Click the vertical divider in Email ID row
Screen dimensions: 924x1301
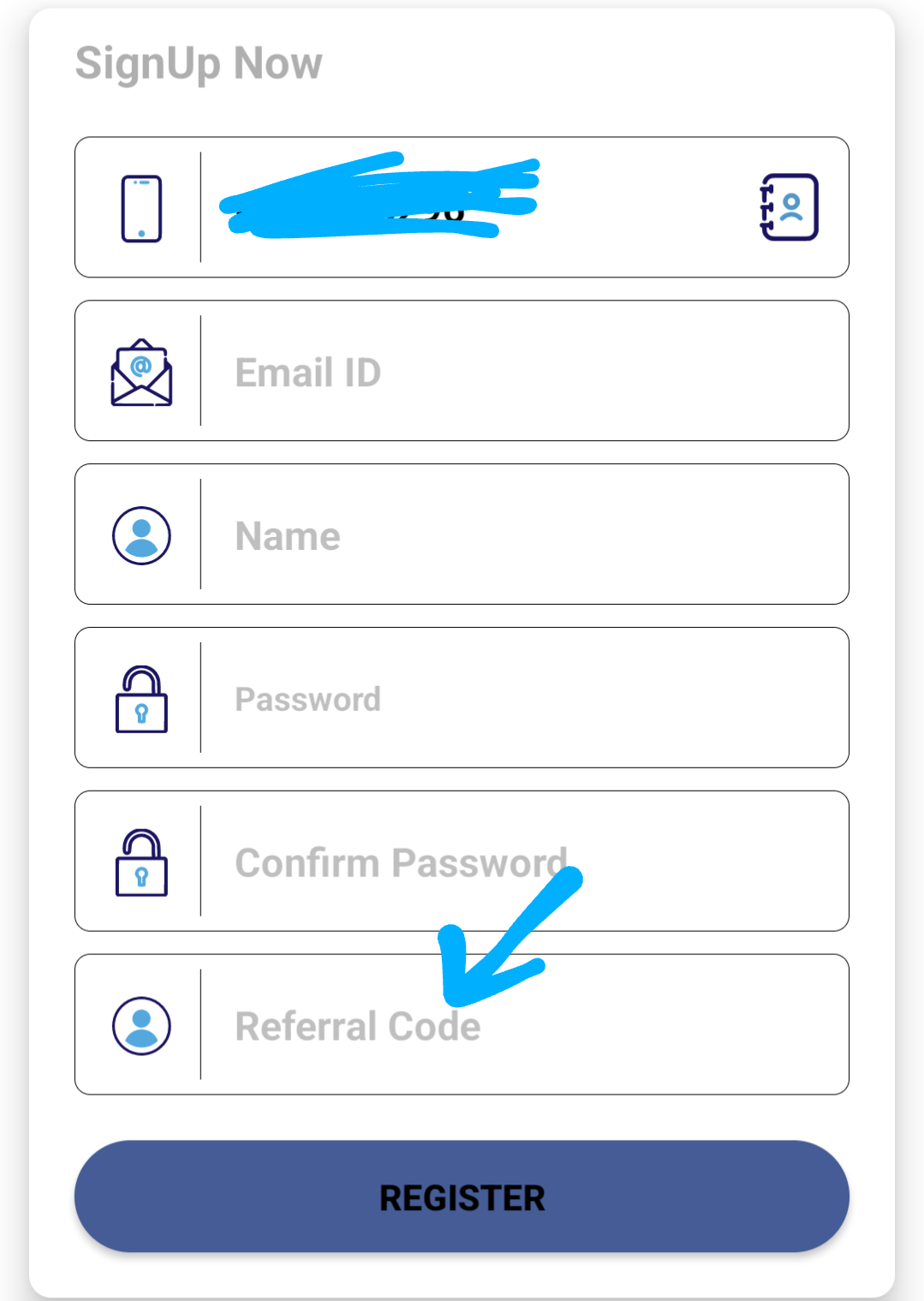(x=200, y=371)
